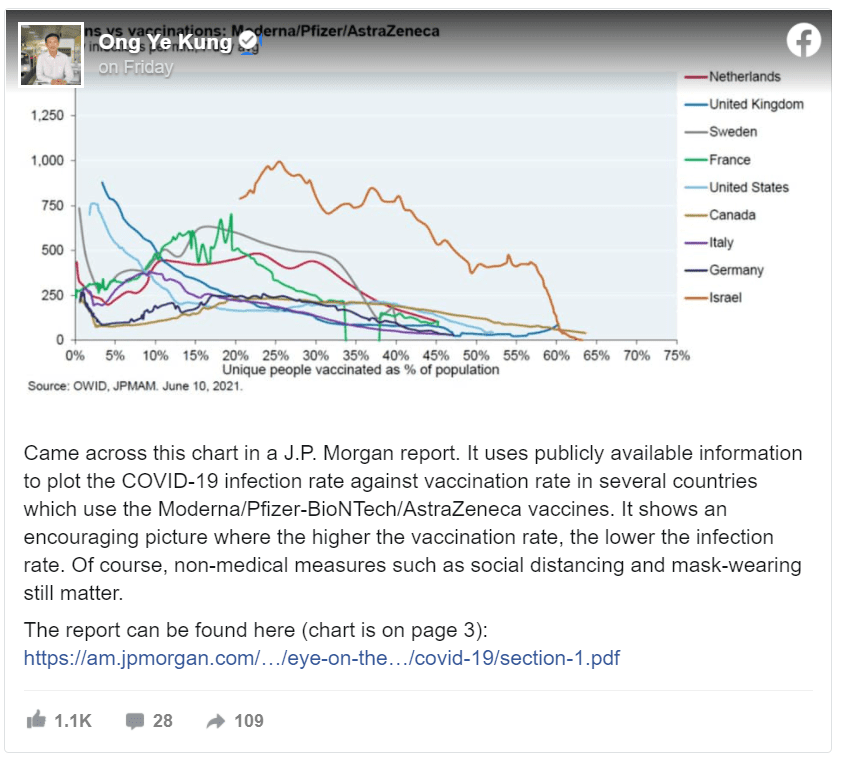Click the Germany legend label
The width and height of the screenshot is (843, 762).
(x=736, y=270)
